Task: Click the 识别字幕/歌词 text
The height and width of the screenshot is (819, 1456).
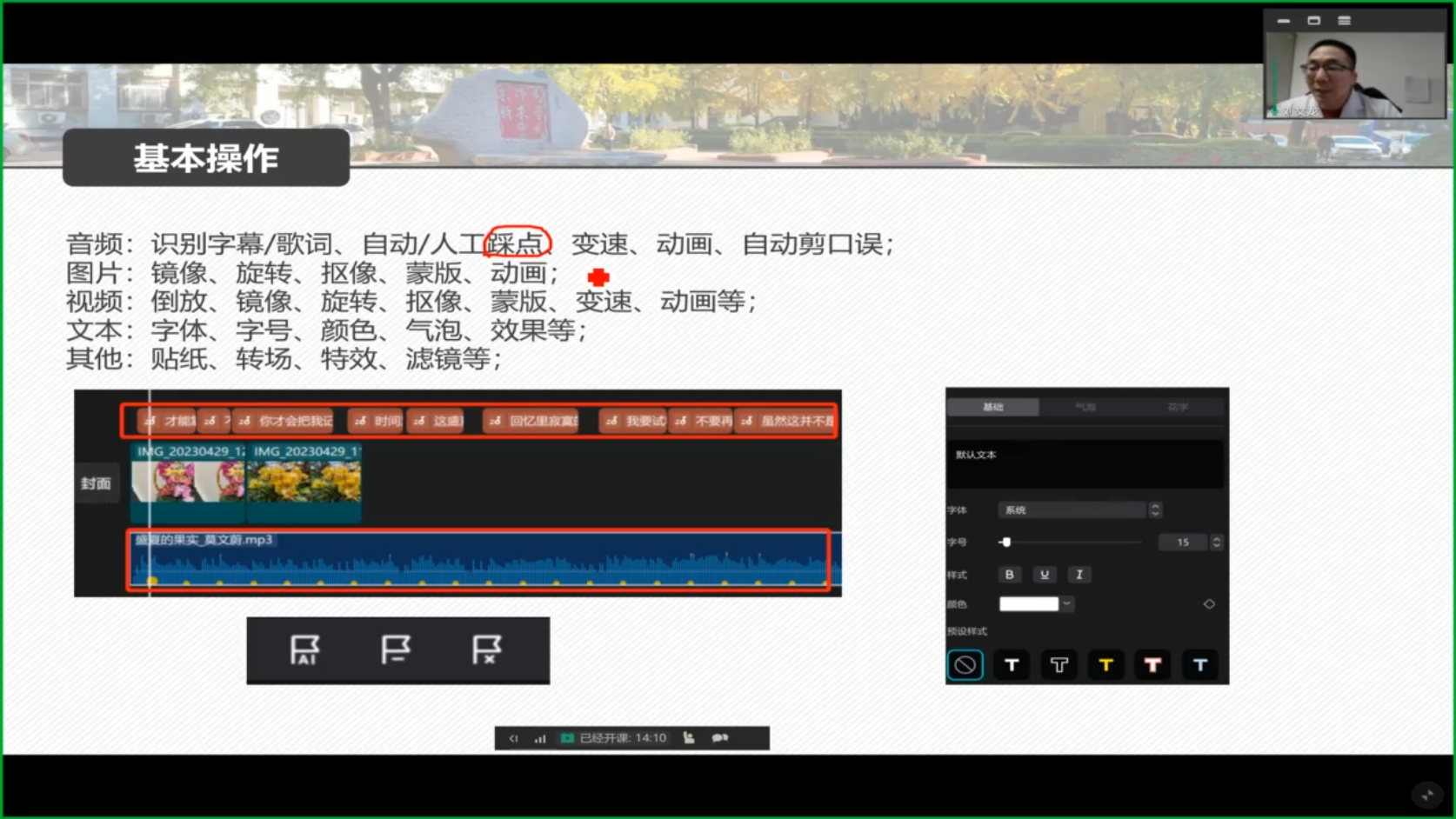Action: [241, 244]
